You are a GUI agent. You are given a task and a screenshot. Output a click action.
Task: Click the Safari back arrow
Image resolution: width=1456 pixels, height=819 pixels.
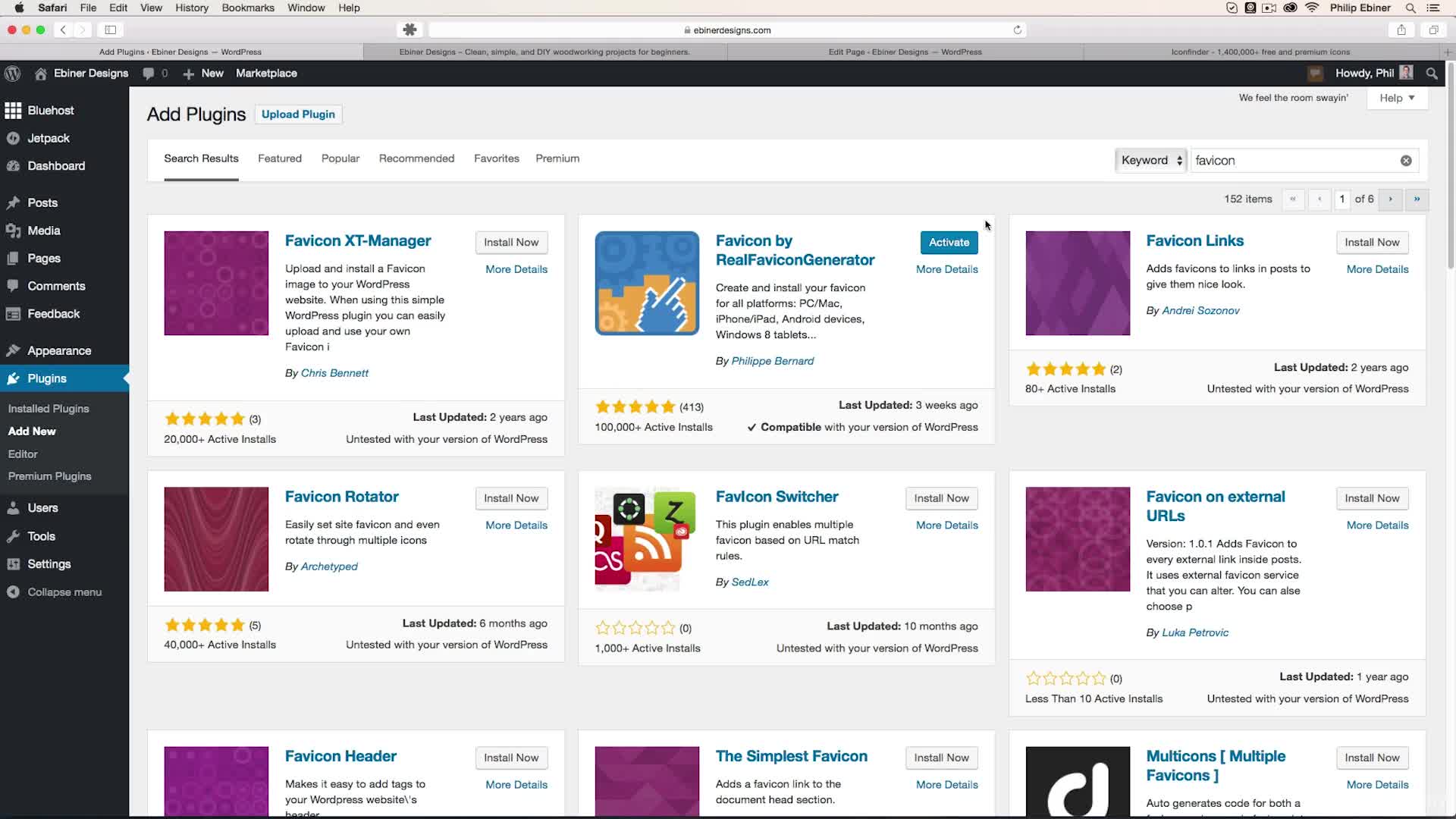click(64, 30)
